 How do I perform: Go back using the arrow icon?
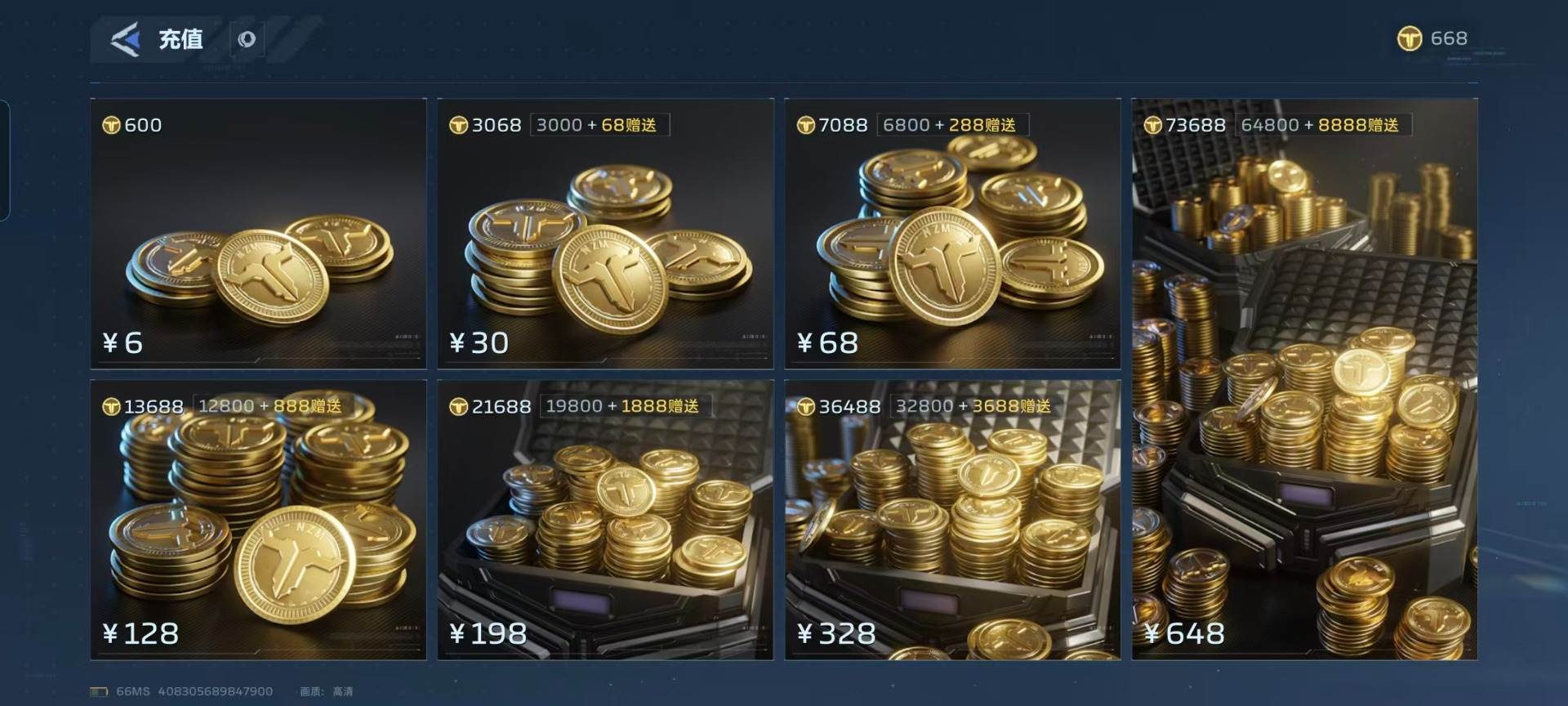click(x=125, y=38)
